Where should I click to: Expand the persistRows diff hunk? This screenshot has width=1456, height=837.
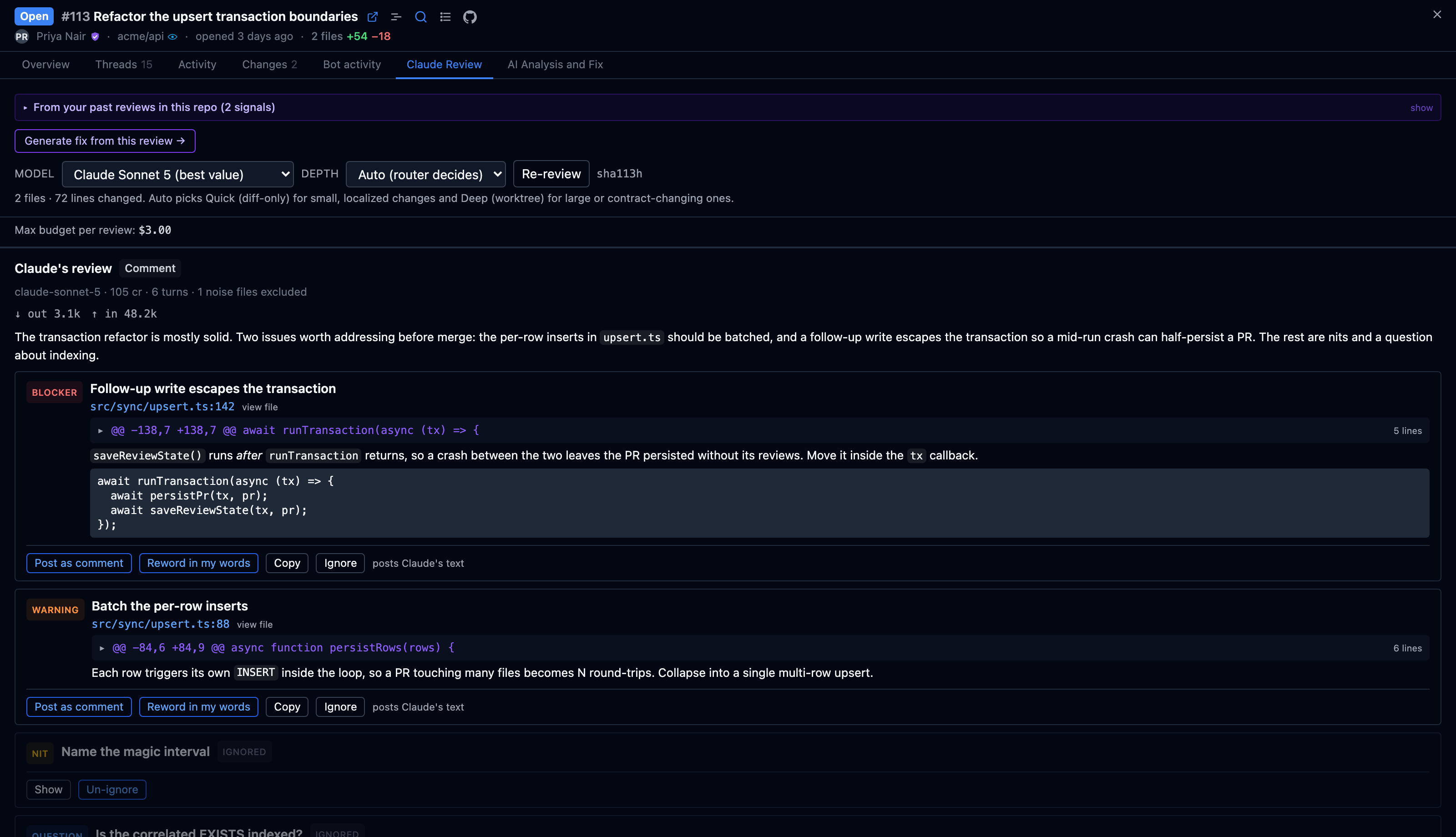click(760, 648)
